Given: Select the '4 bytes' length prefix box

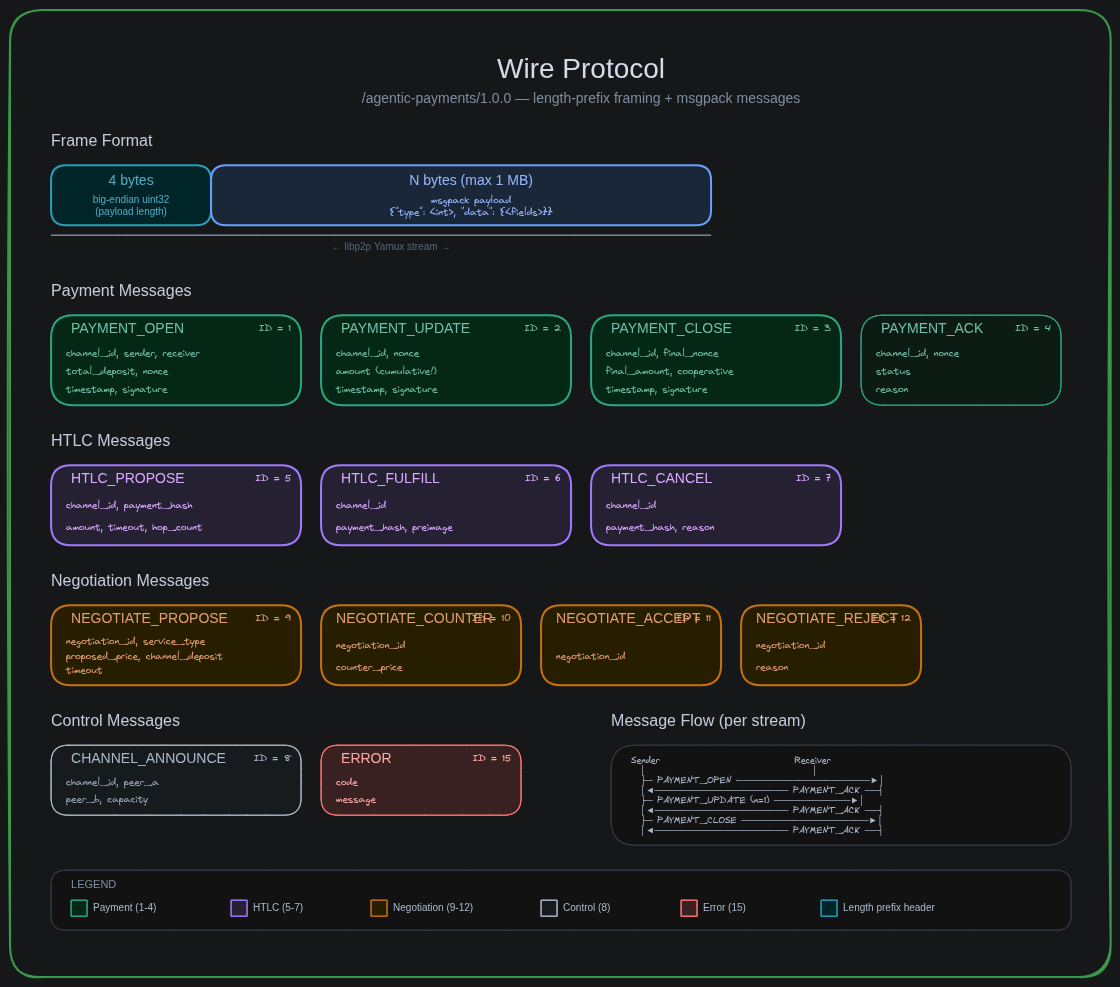Looking at the screenshot, I should pyautogui.click(x=131, y=195).
